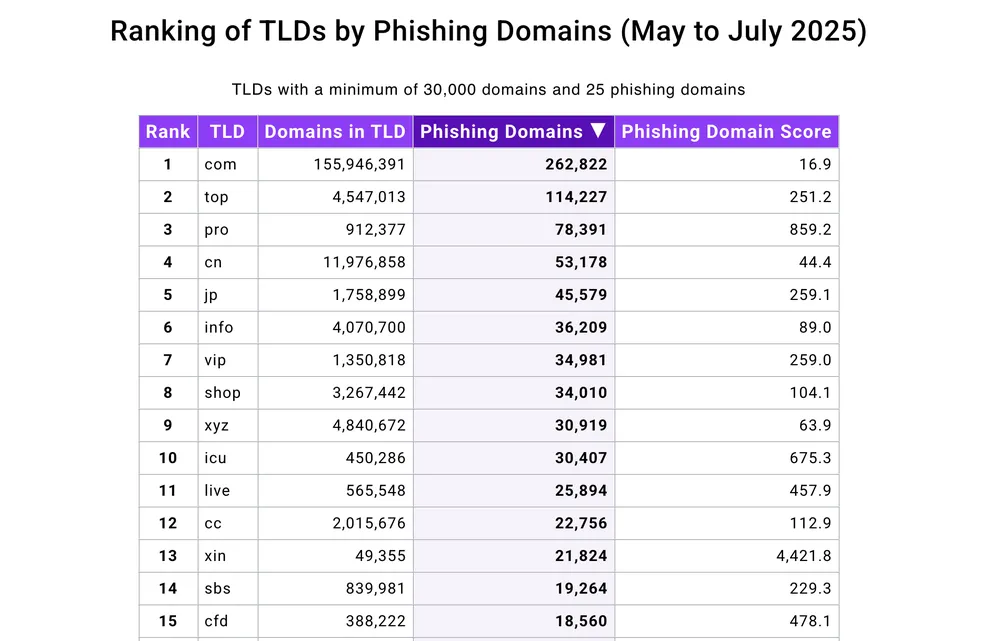Click the Domains in TLD column header
The image size is (1000, 641).
coord(335,131)
